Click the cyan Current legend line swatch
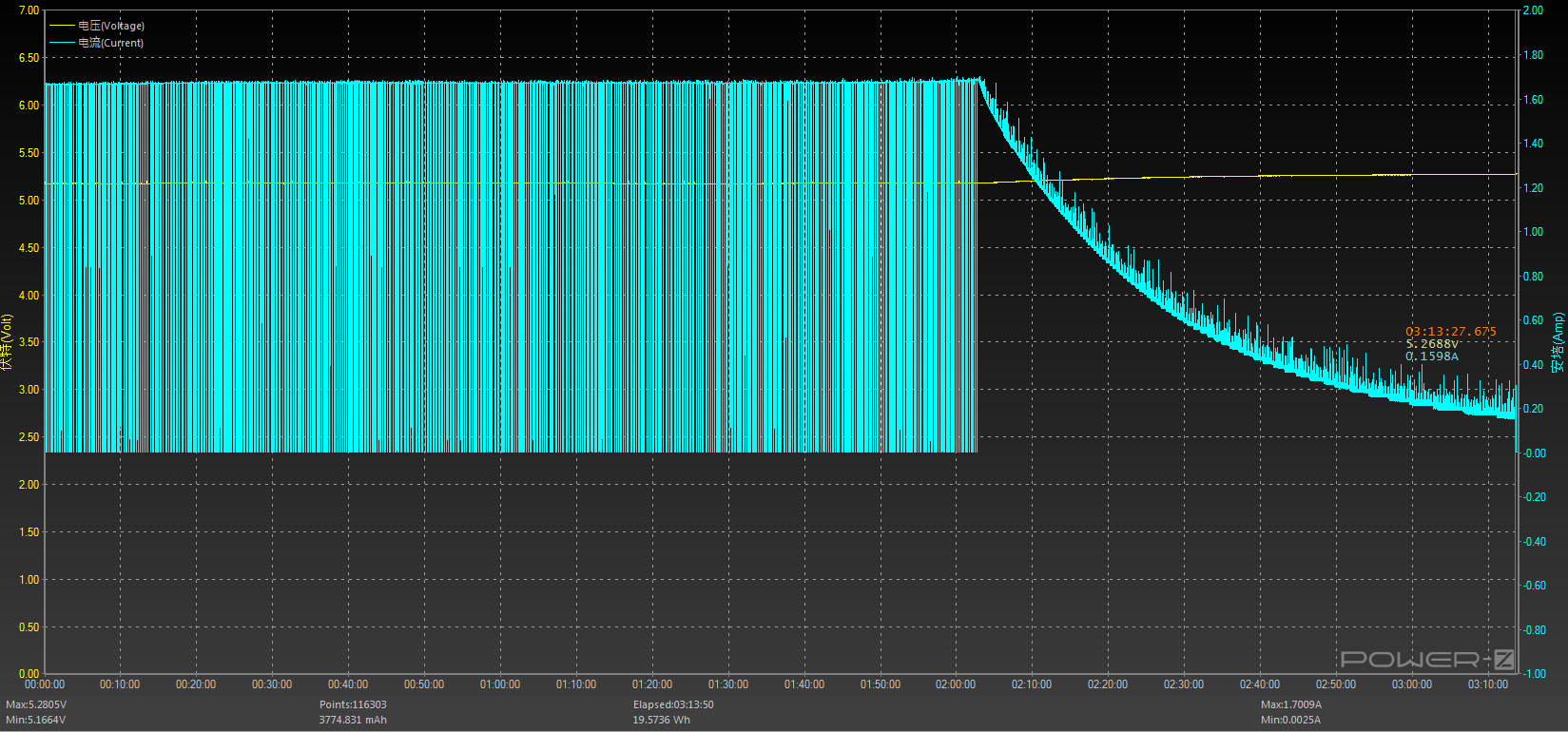 tap(62, 43)
